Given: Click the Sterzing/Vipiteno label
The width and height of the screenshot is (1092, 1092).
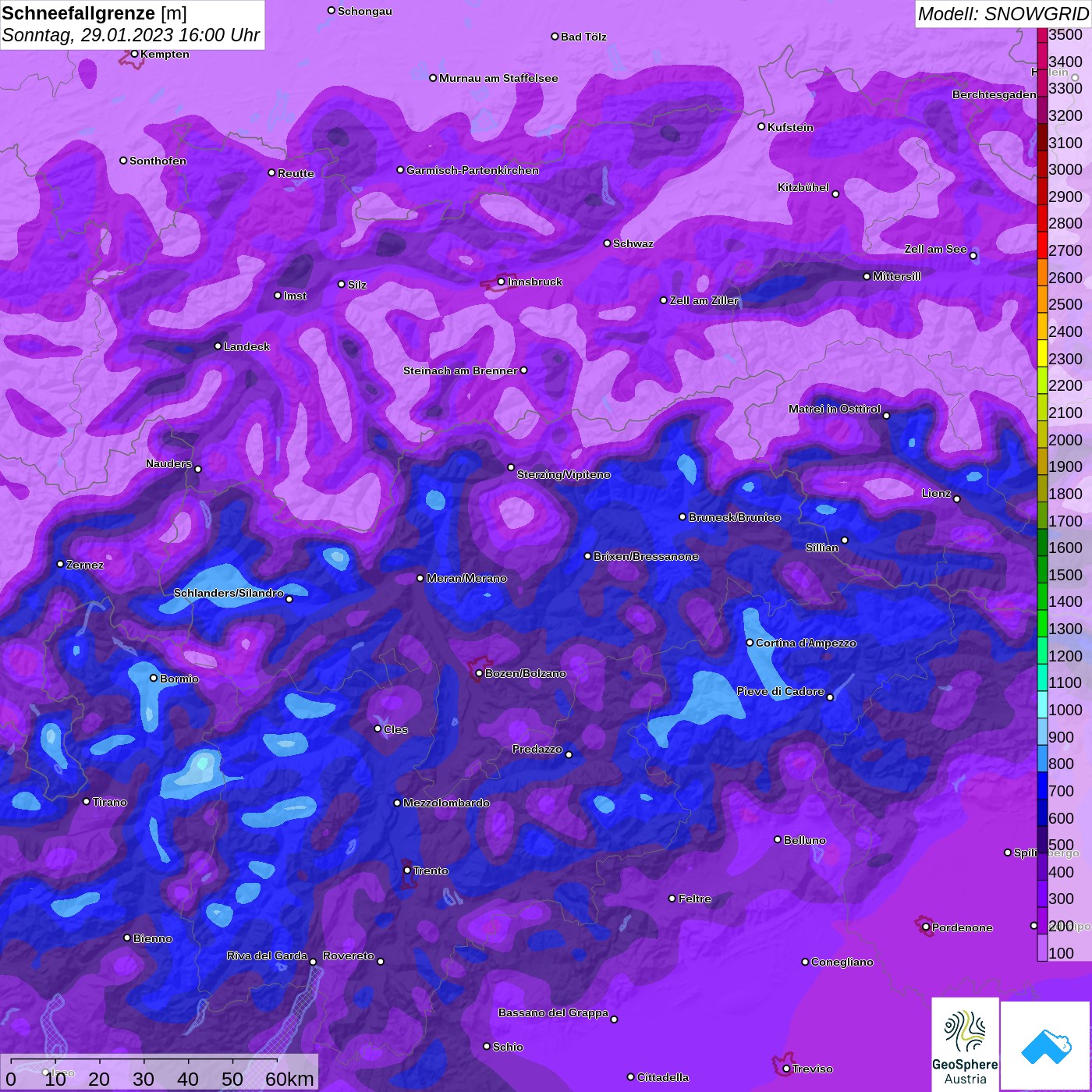Looking at the screenshot, I should [x=564, y=474].
